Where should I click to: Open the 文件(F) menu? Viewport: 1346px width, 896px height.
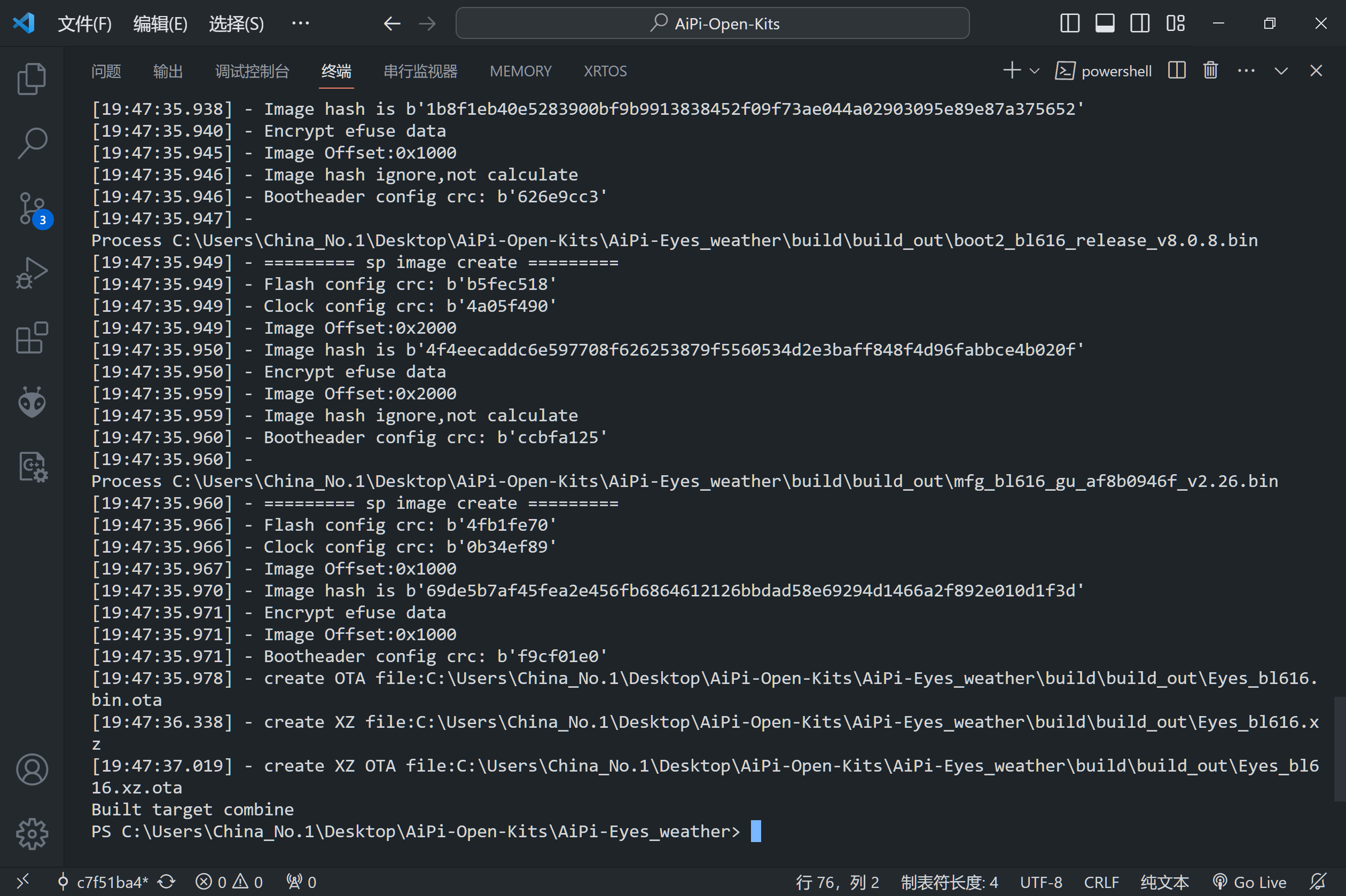[84, 24]
